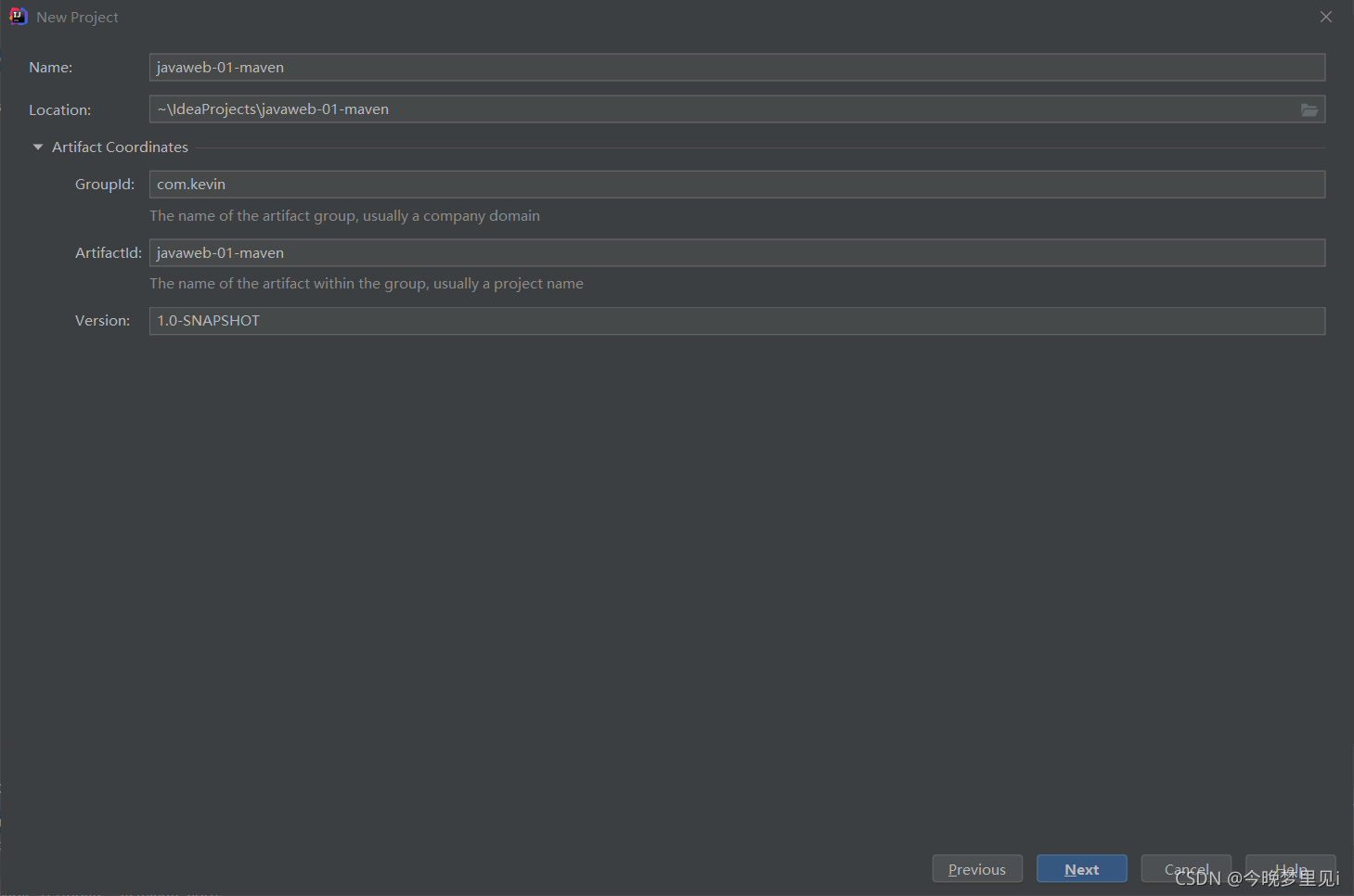The width and height of the screenshot is (1354, 896).
Task: Click the 'Location:' label
Action: (x=60, y=110)
